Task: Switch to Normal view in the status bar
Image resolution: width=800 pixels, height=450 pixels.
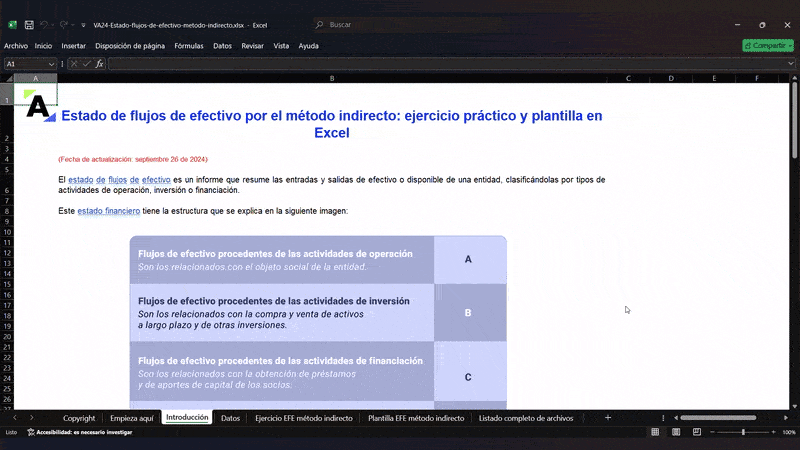Action: tap(655, 432)
